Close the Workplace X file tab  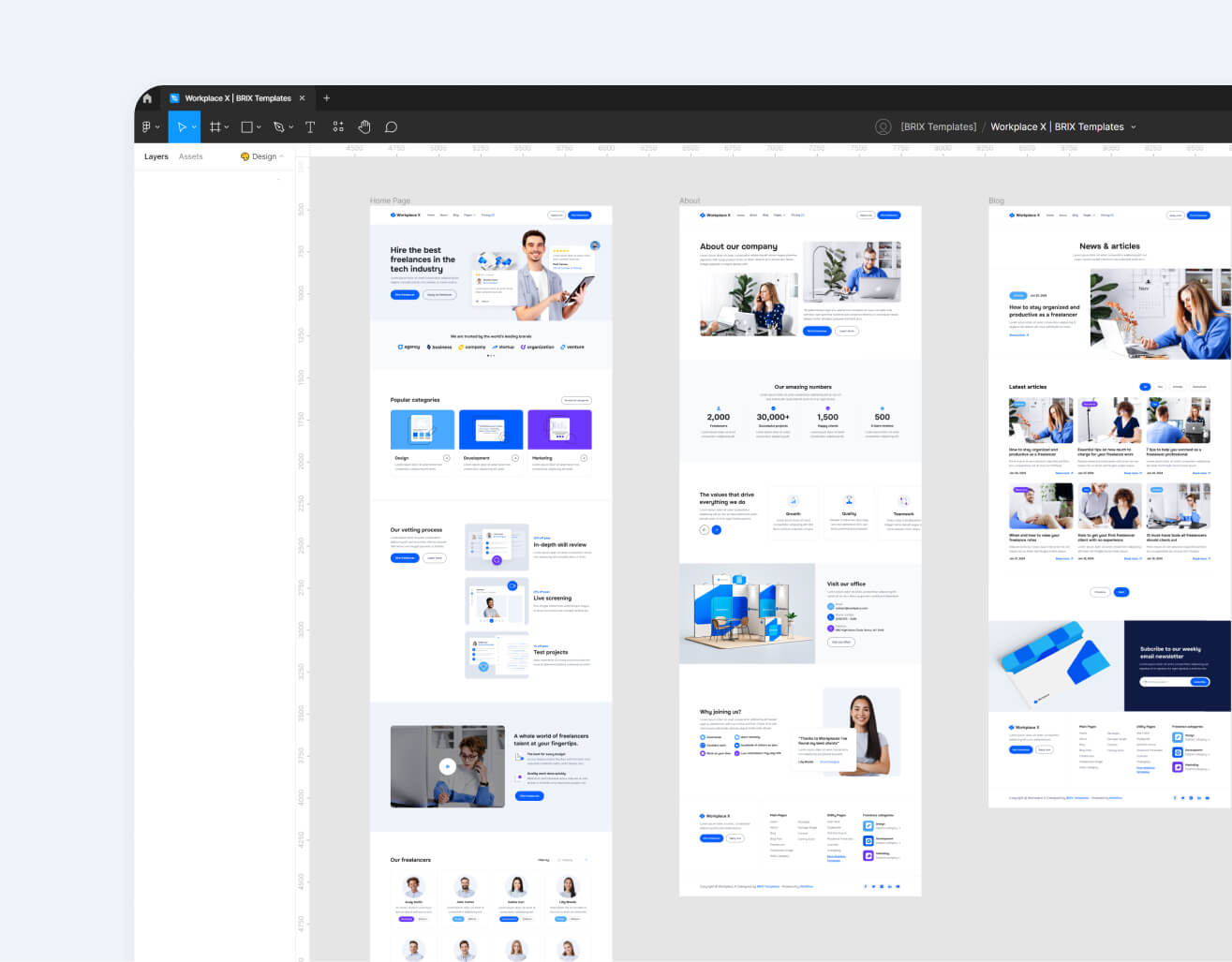302,98
